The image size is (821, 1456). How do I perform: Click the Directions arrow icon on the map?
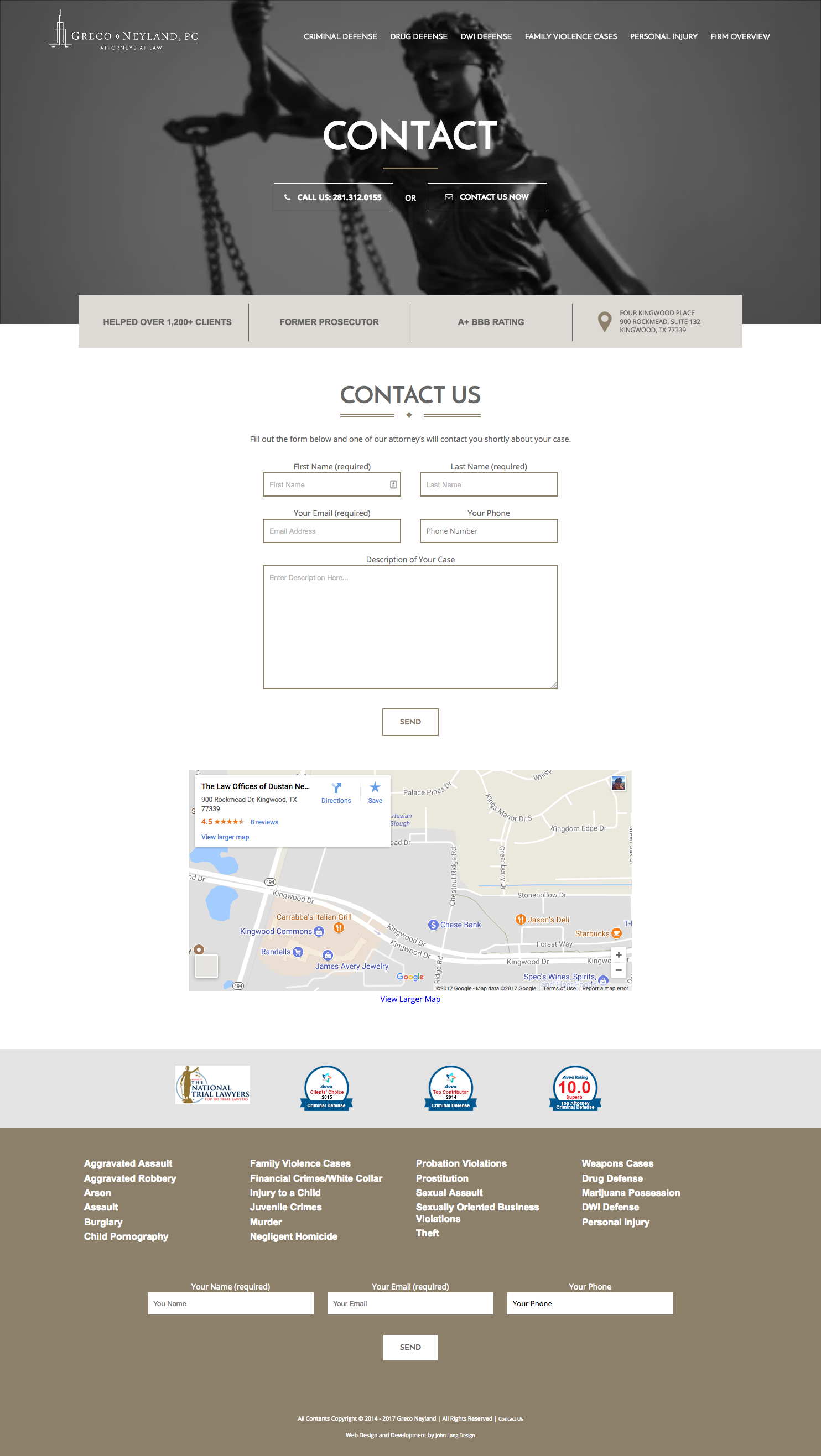[x=336, y=788]
